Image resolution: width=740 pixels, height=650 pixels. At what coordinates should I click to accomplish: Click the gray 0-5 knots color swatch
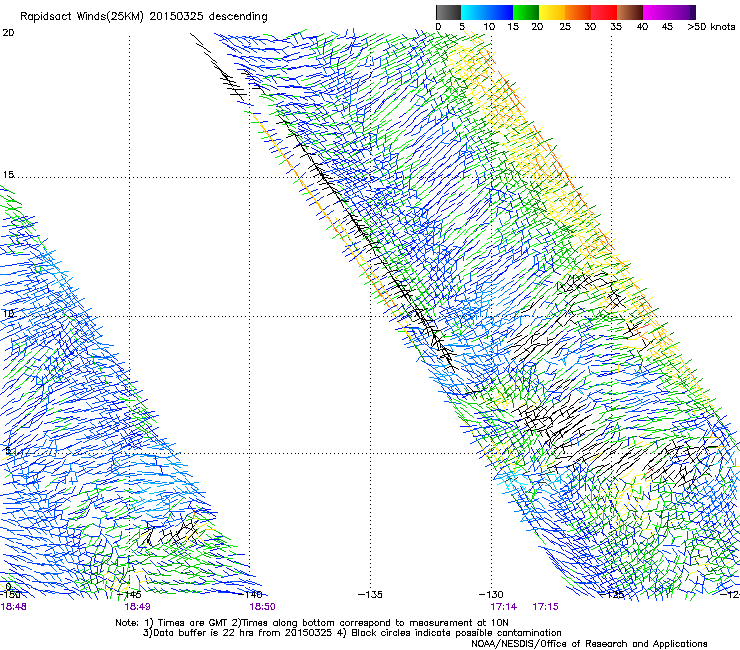pos(448,12)
